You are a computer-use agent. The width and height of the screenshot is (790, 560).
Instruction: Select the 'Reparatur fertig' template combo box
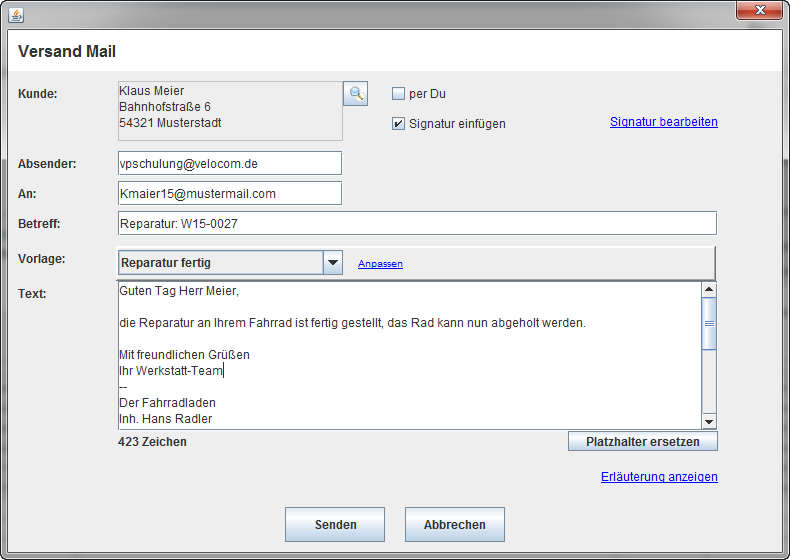pyautogui.click(x=220, y=263)
